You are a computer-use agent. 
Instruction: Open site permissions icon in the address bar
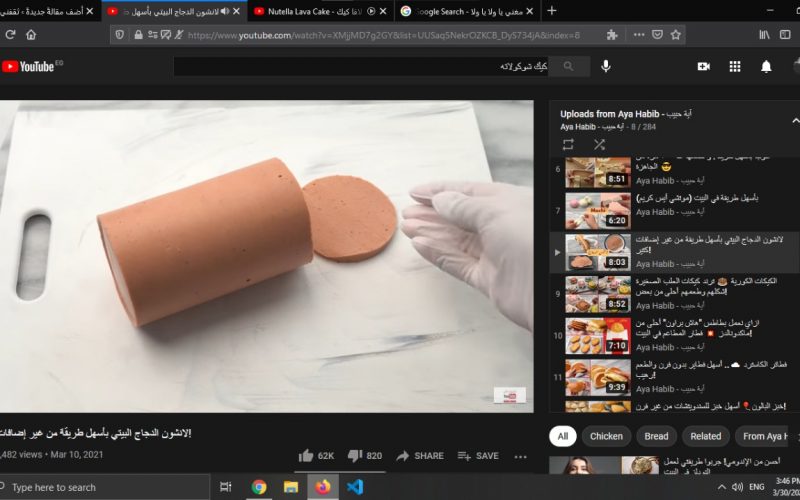pos(153,35)
